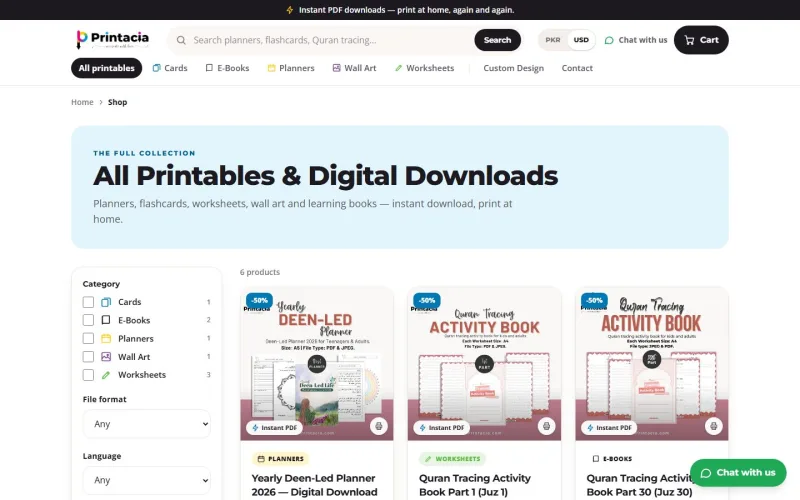Click the E-Books icon in Category filter
The height and width of the screenshot is (500, 800).
(x=106, y=320)
